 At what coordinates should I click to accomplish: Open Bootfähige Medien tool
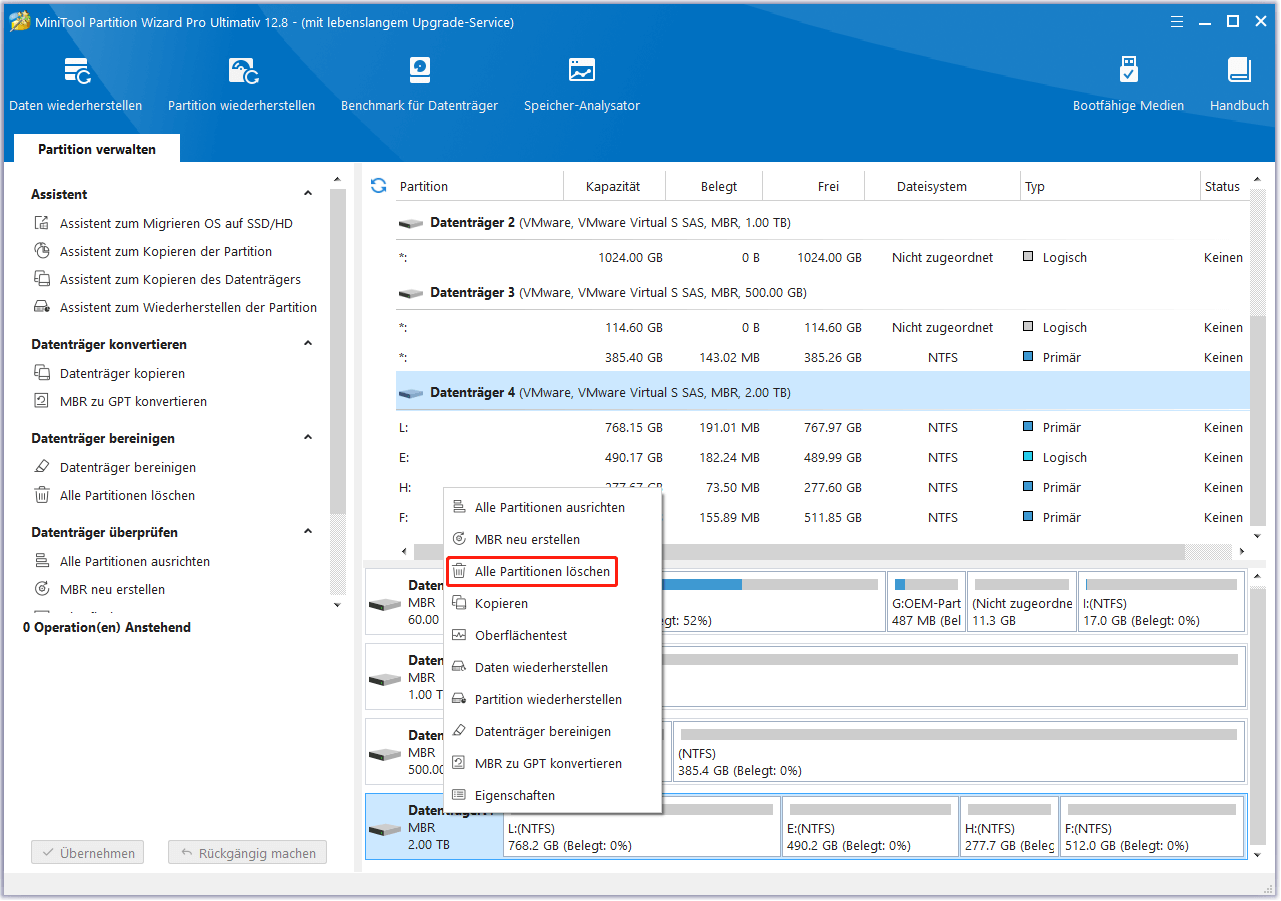pos(1128,84)
